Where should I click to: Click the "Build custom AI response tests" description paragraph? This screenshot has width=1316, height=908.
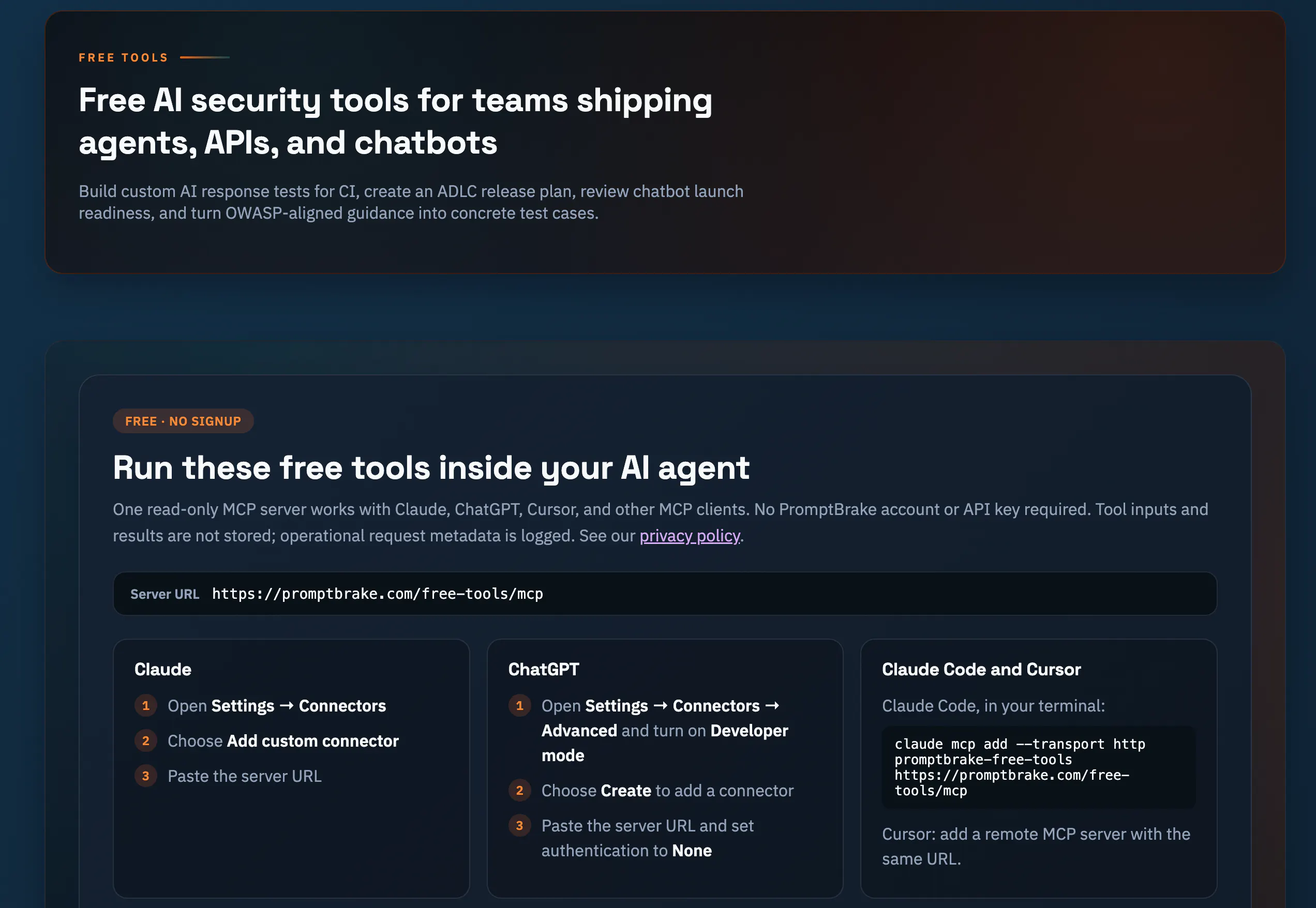(x=411, y=202)
